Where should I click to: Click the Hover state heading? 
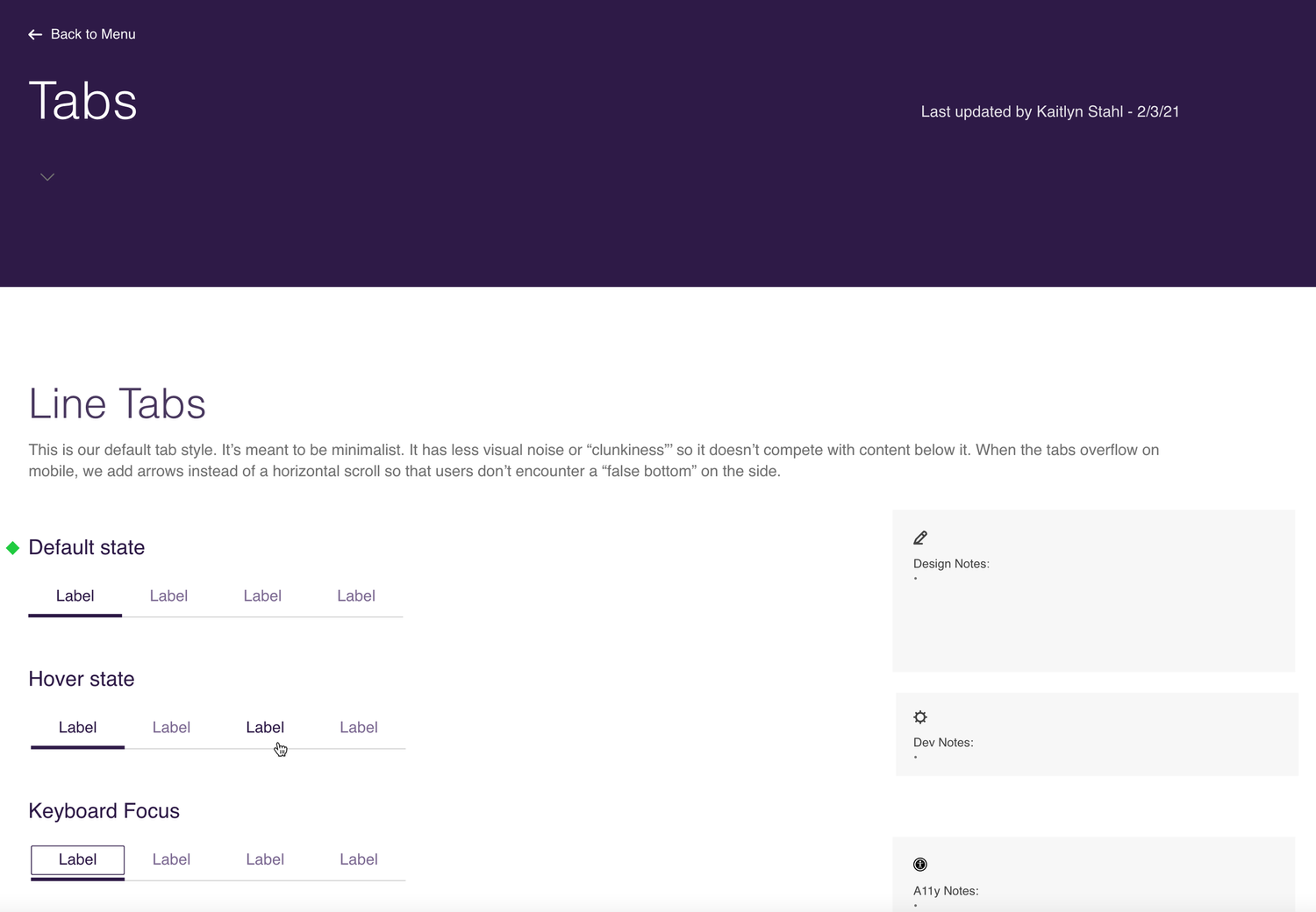coord(82,680)
